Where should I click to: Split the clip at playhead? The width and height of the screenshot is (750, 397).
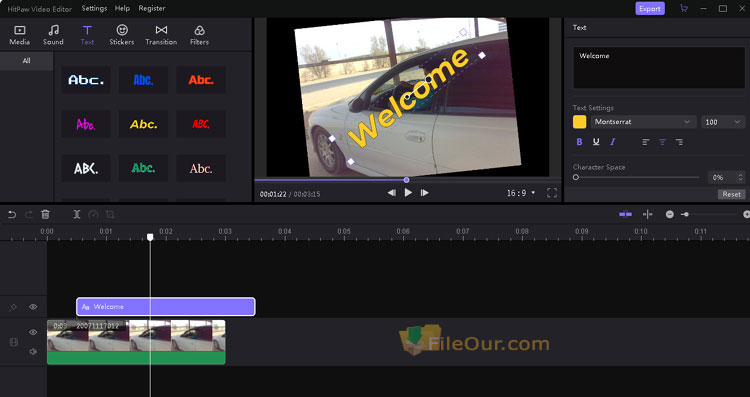point(77,215)
